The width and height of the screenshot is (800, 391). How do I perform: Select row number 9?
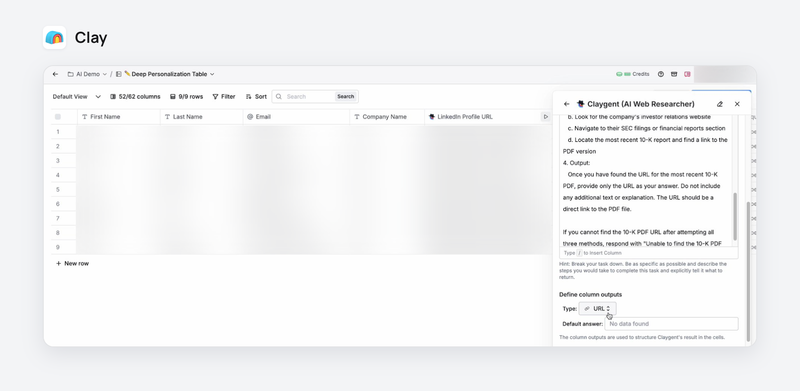click(x=58, y=247)
